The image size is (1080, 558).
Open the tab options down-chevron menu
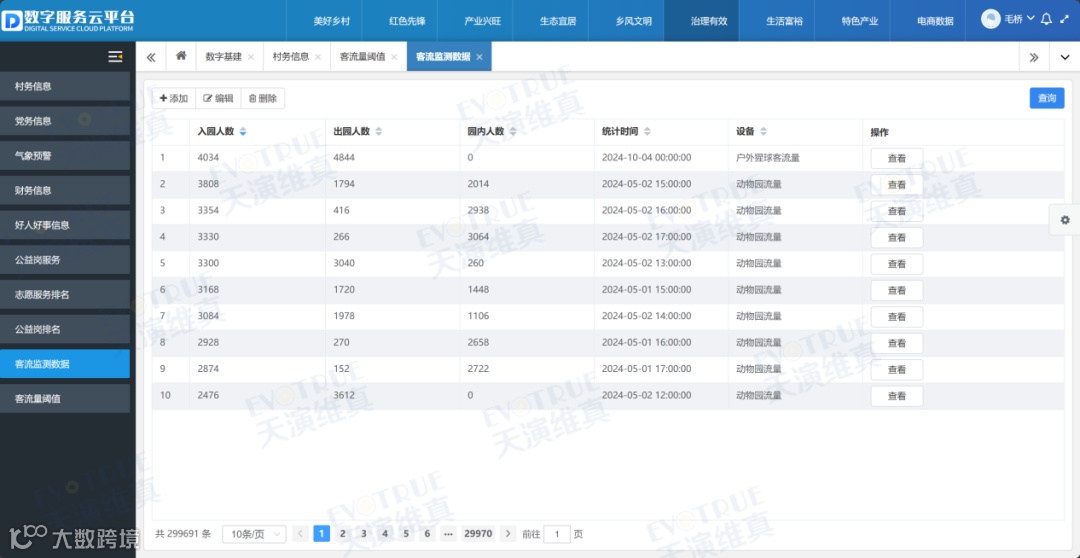pyautogui.click(x=1064, y=57)
